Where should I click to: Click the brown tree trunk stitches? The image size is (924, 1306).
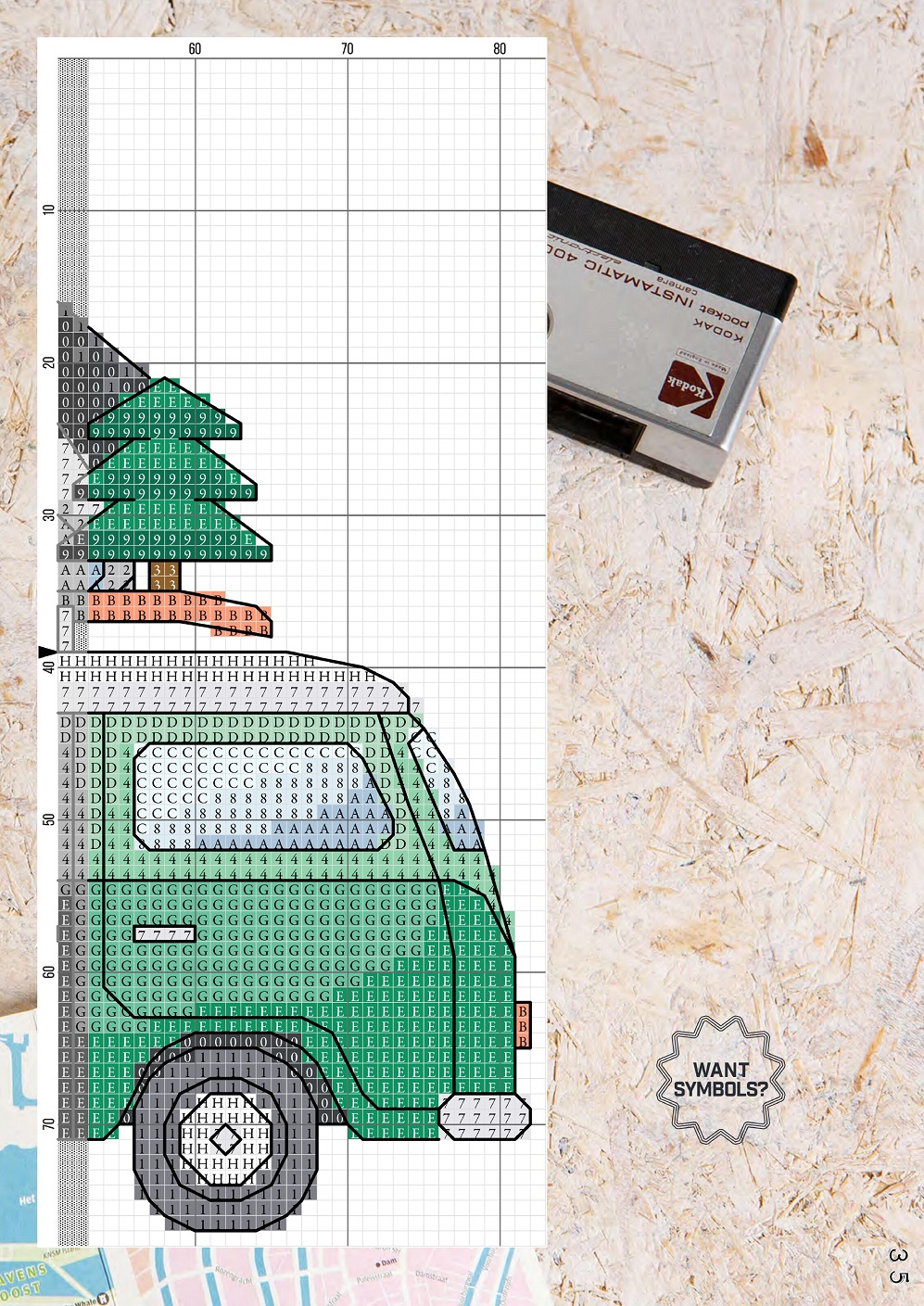(x=165, y=577)
